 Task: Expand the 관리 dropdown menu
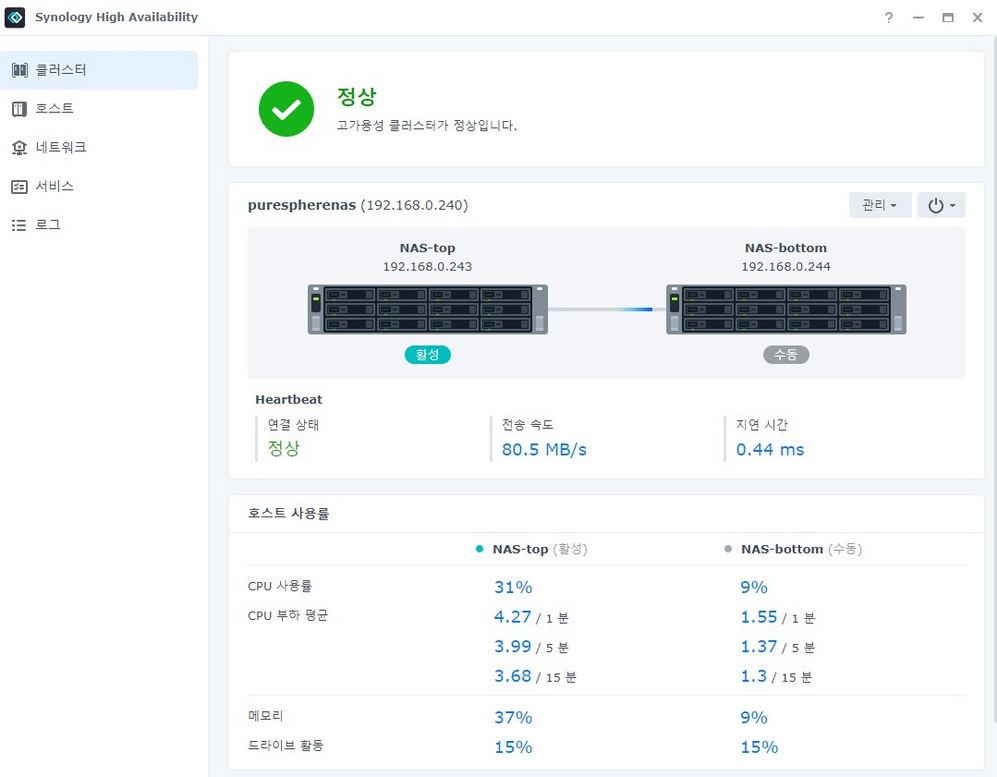click(880, 205)
